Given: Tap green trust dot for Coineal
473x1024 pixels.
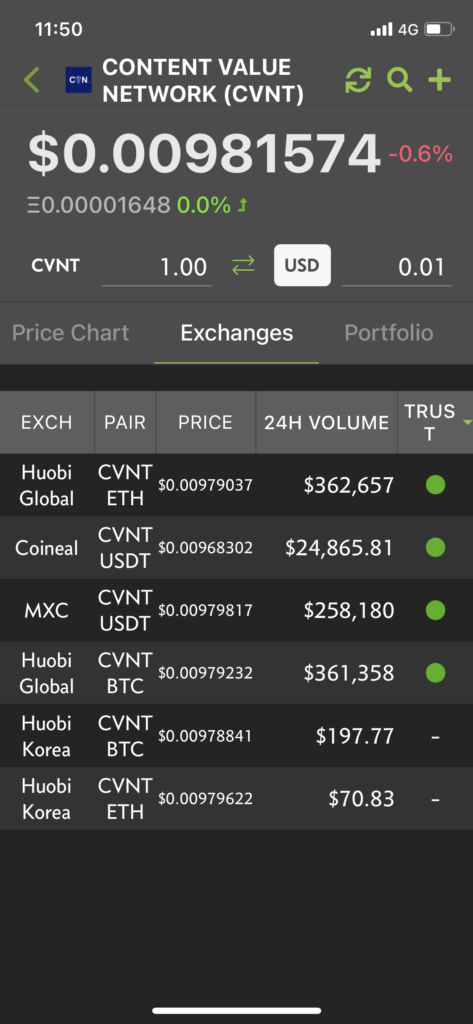Looking at the screenshot, I should click(436, 547).
